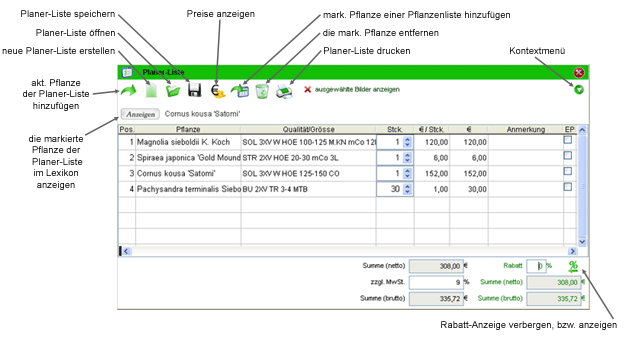Adjust quantity stepper for Cornus kousa row
Image resolution: width=630 pixels, height=363 pixels.
pos(408,173)
